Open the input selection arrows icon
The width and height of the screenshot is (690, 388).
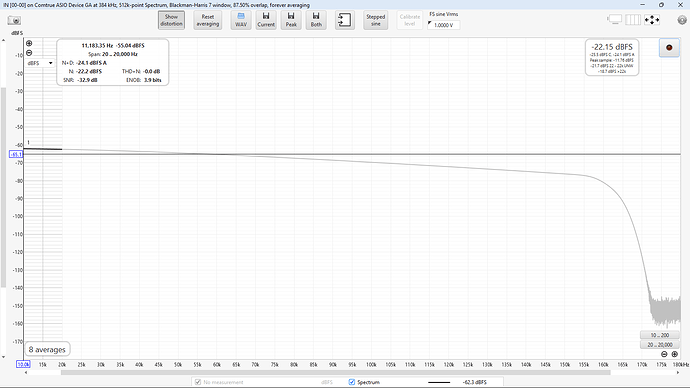(x=345, y=20)
